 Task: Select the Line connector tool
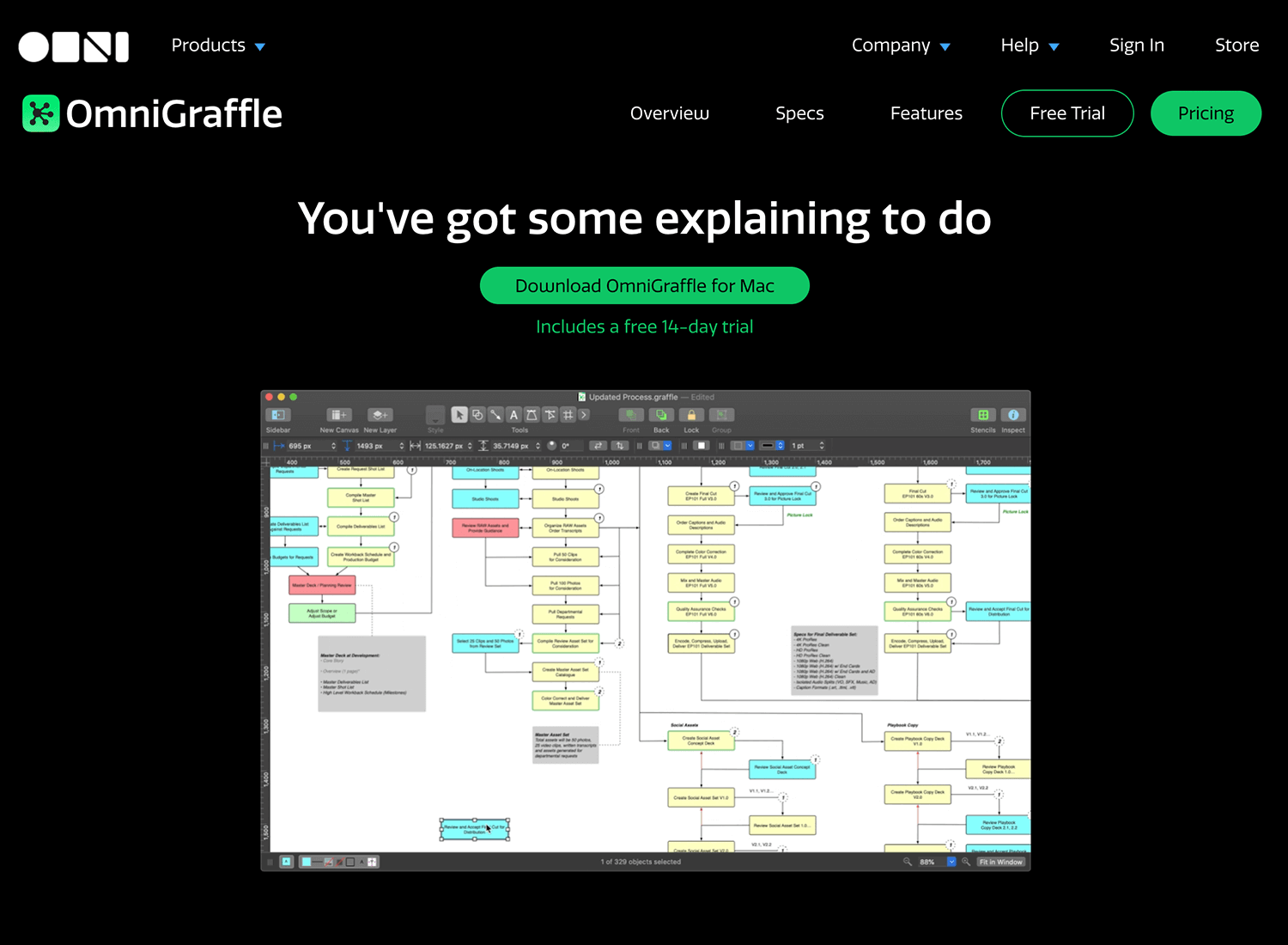point(495,415)
